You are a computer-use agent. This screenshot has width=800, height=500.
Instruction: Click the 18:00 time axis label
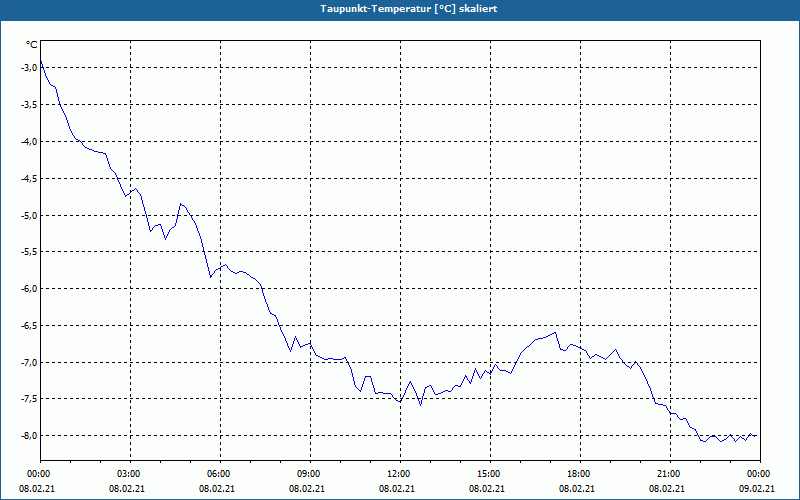pos(580,474)
